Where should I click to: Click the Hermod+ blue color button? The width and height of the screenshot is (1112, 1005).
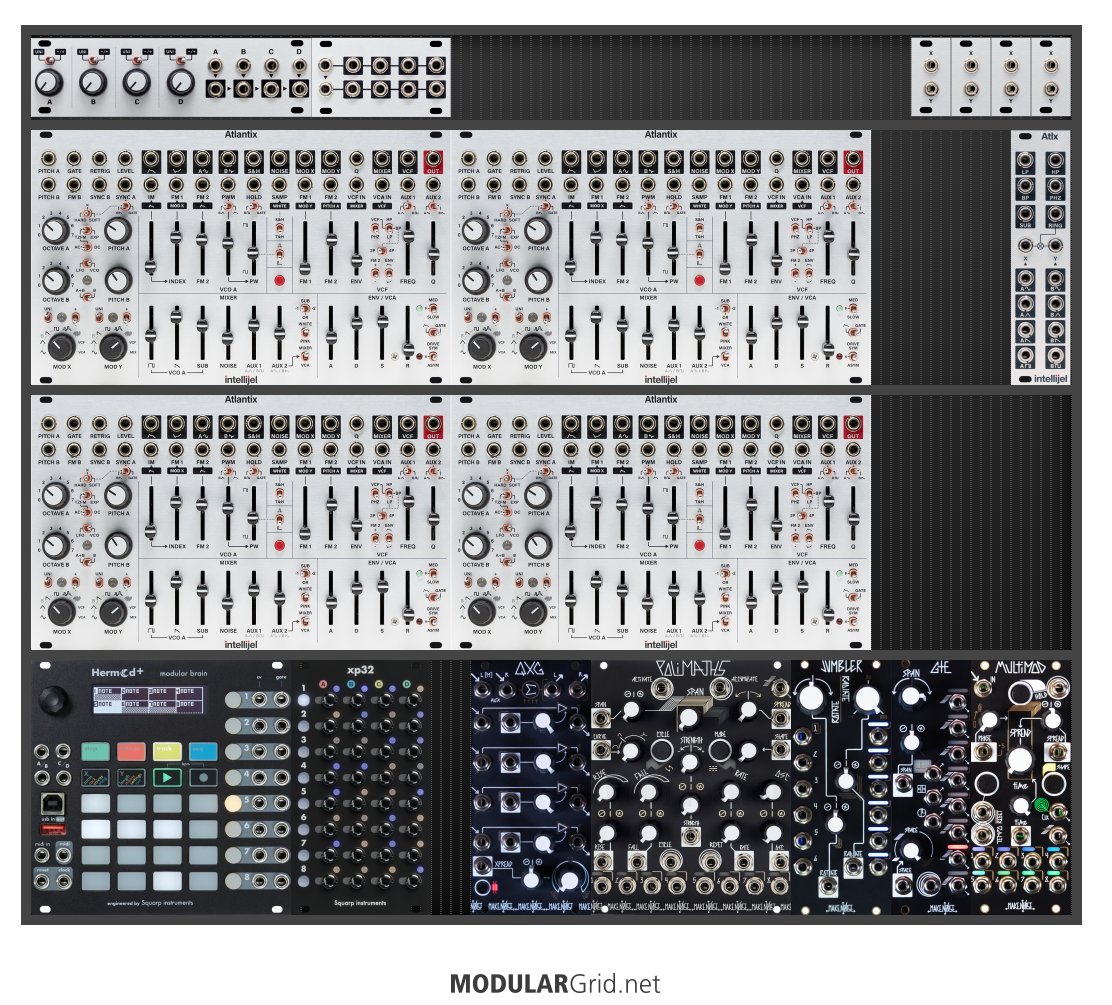(x=203, y=752)
